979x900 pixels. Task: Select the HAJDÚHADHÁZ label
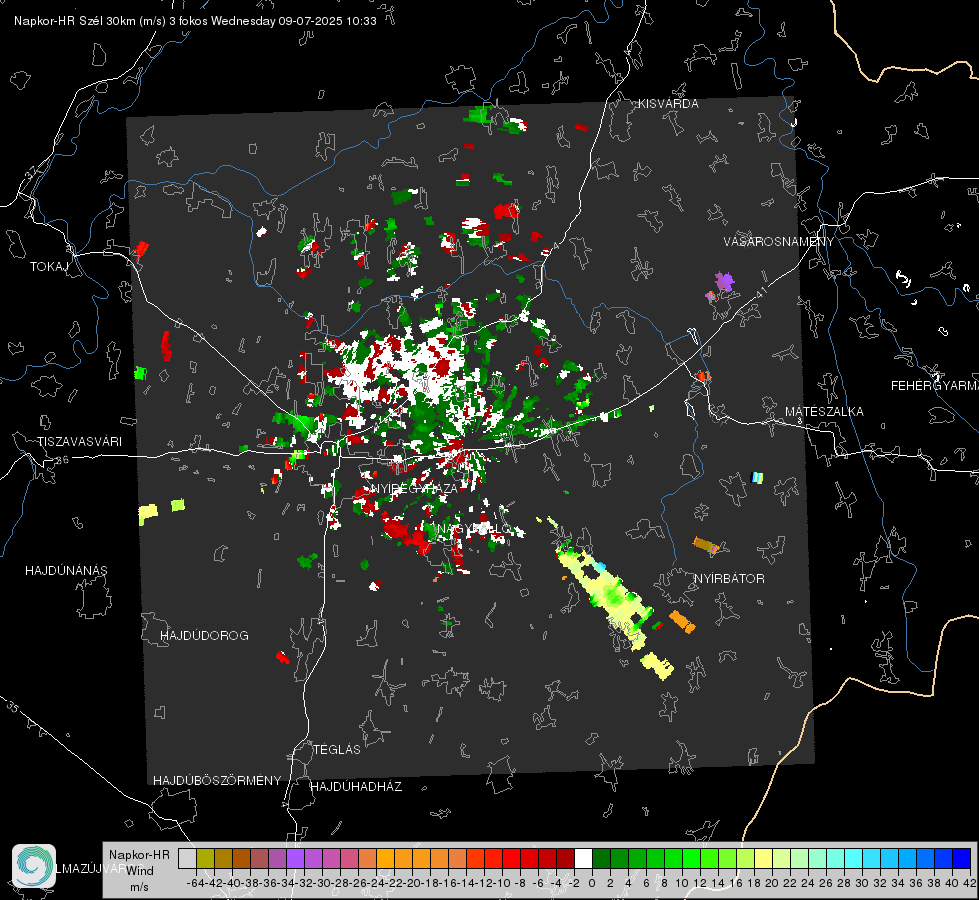pyautogui.click(x=356, y=787)
